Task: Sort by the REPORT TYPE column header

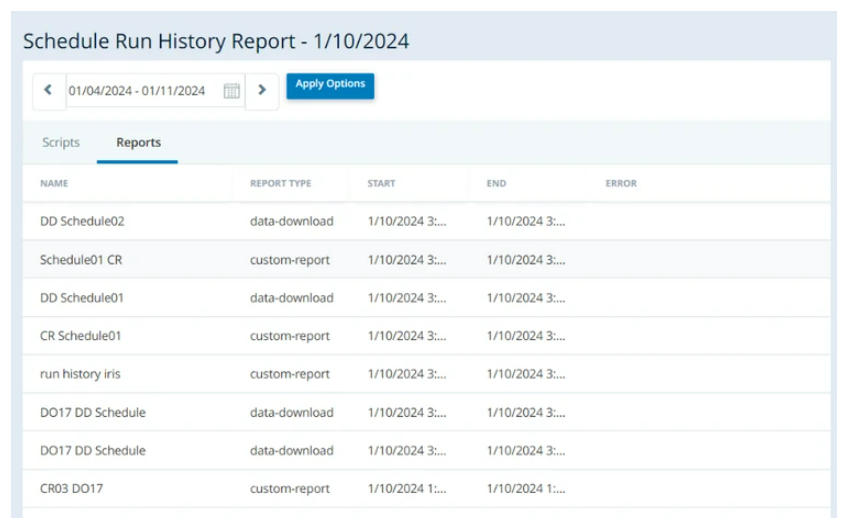Action: pyautogui.click(x=280, y=184)
